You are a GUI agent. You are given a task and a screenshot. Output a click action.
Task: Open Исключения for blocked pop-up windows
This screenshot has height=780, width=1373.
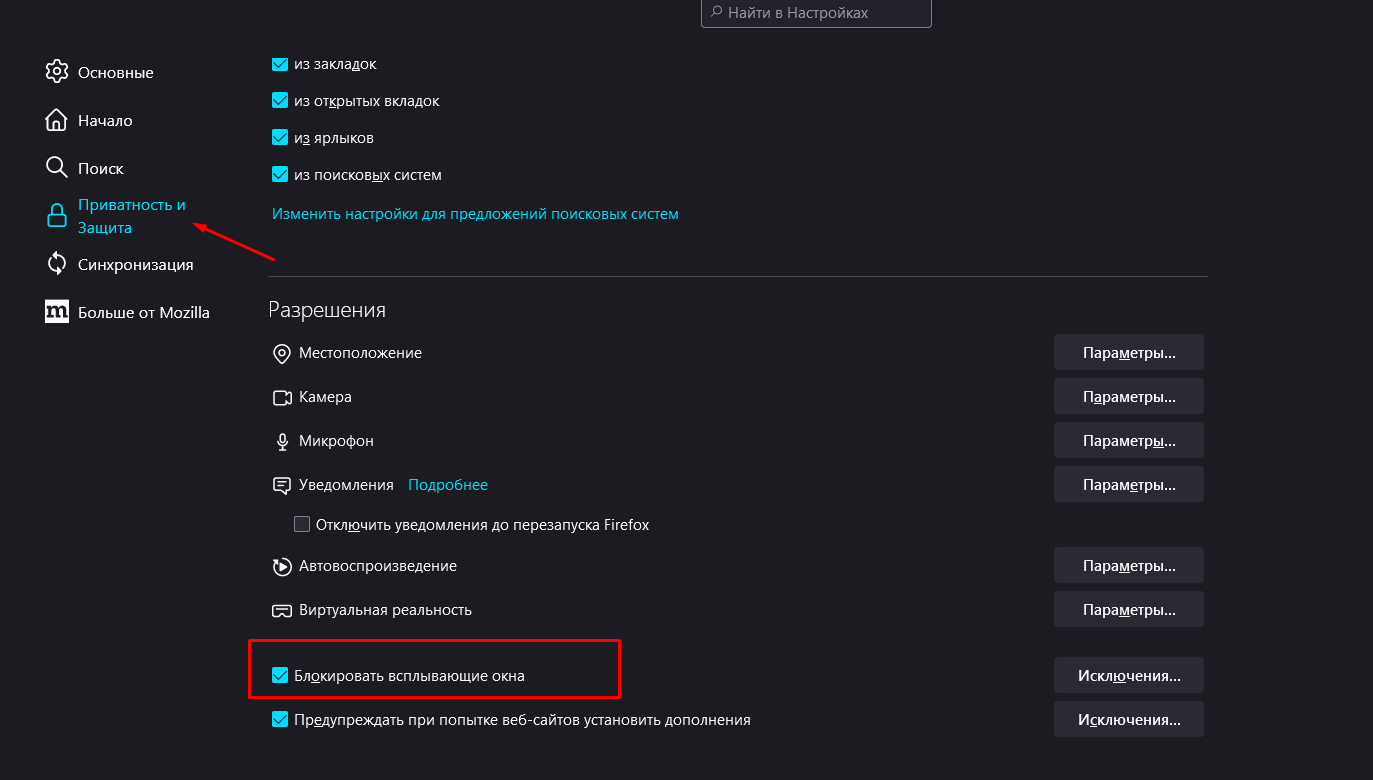click(1128, 676)
